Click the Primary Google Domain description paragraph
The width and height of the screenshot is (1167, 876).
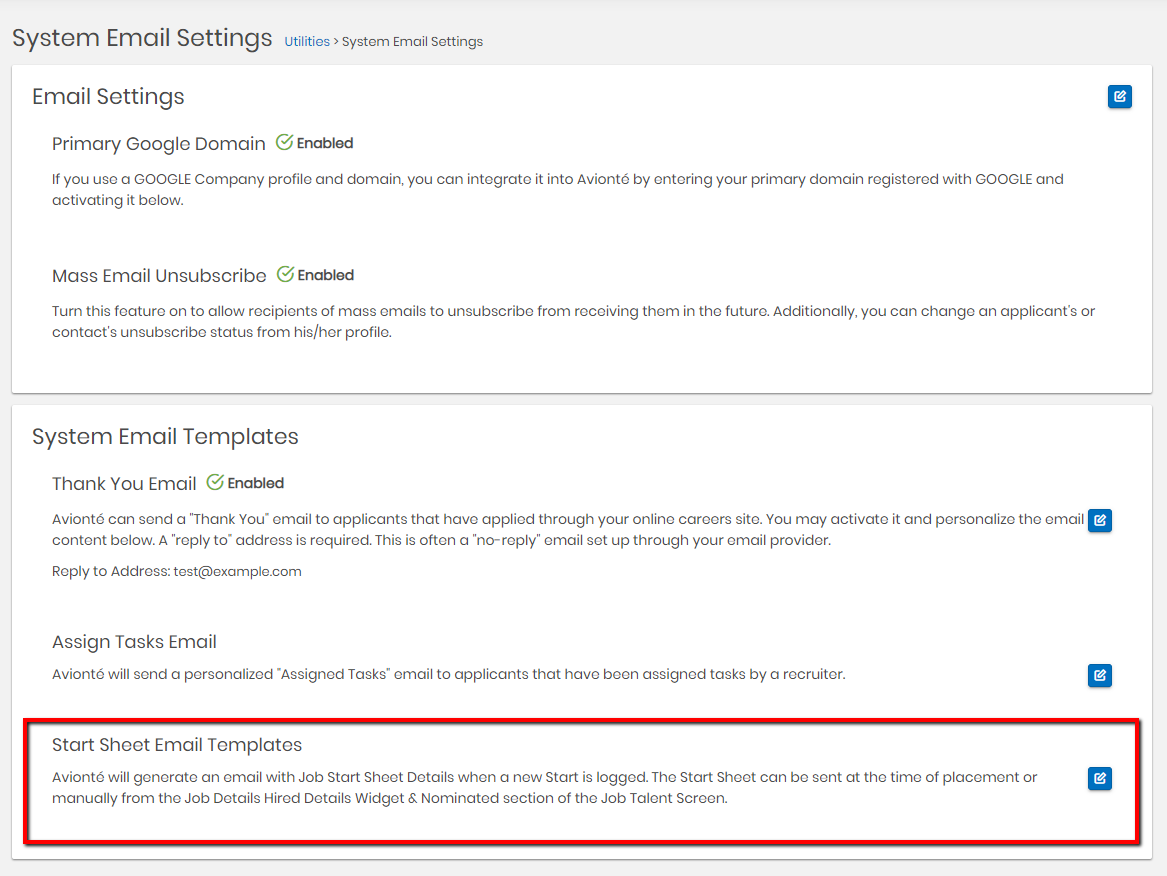click(x=557, y=190)
